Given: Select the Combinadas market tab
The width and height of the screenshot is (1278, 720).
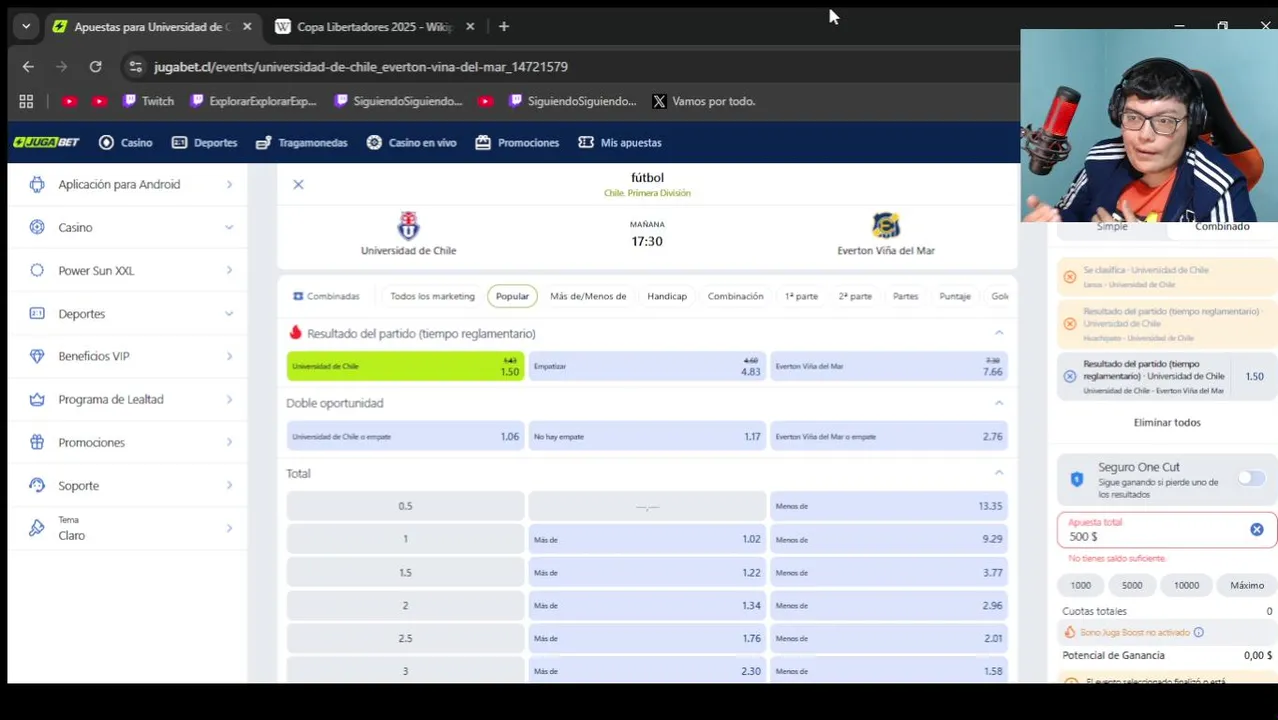Looking at the screenshot, I should (x=326, y=296).
